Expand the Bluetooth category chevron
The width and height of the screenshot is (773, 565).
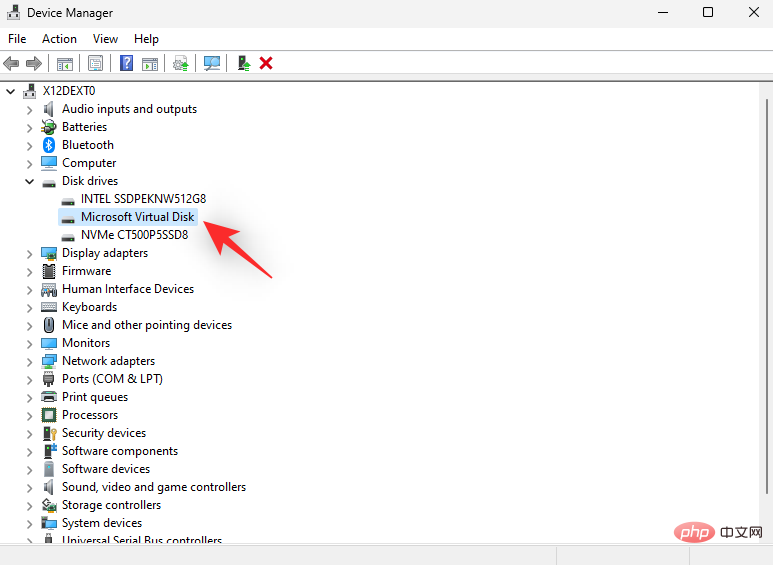(x=30, y=145)
